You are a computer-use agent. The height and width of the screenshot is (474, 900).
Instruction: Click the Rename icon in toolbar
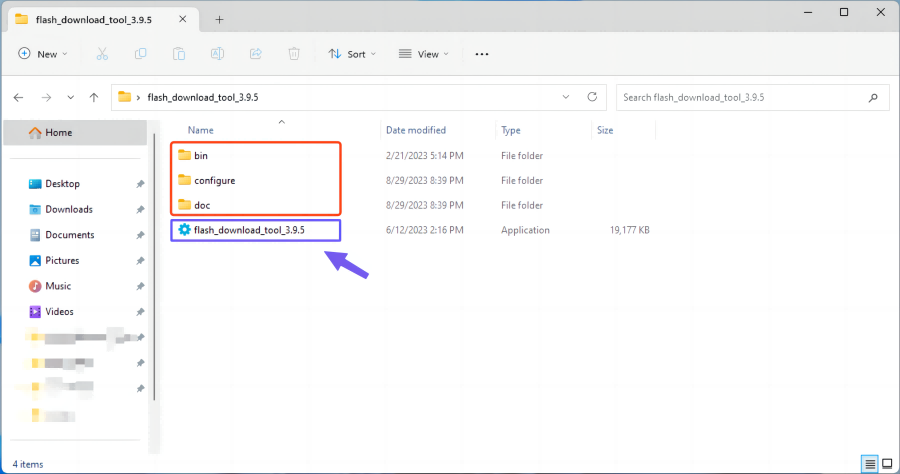pos(217,54)
